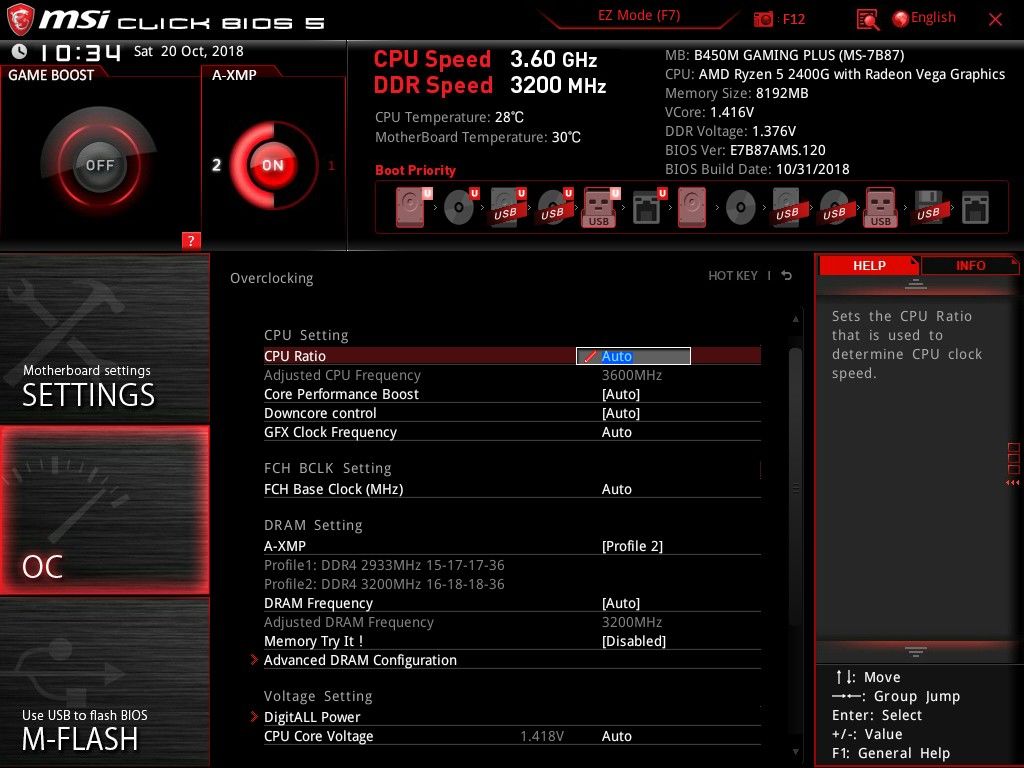
Task: Select A-XMP profile number 2
Action: click(216, 165)
